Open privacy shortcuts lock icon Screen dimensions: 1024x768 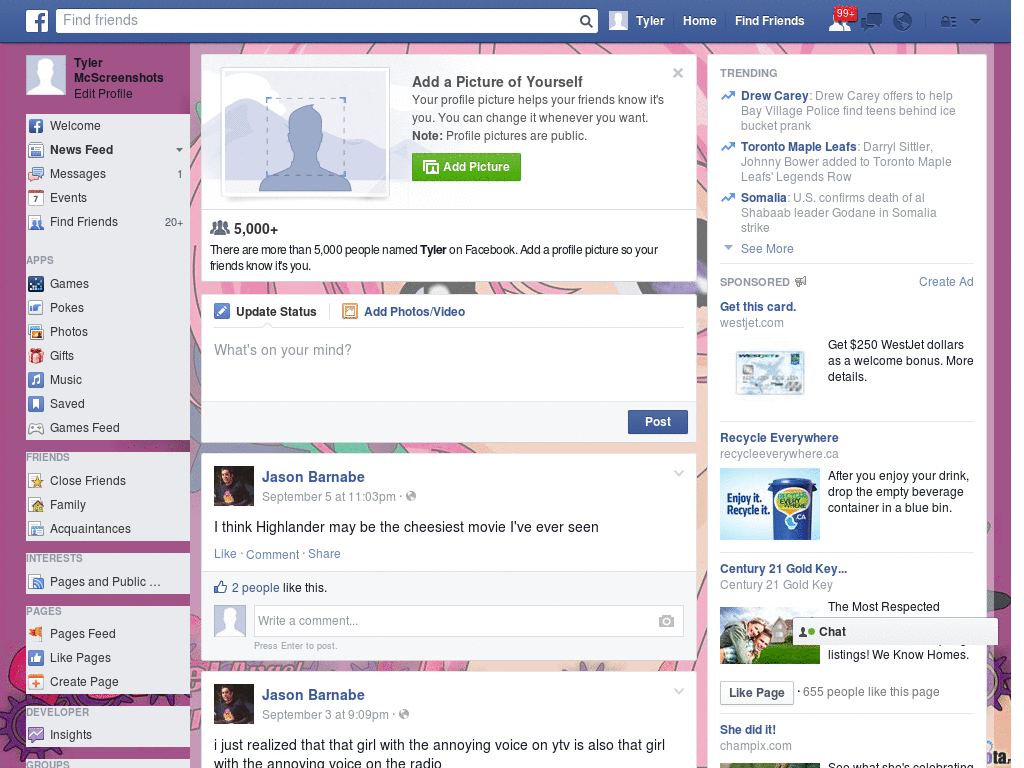tap(948, 22)
